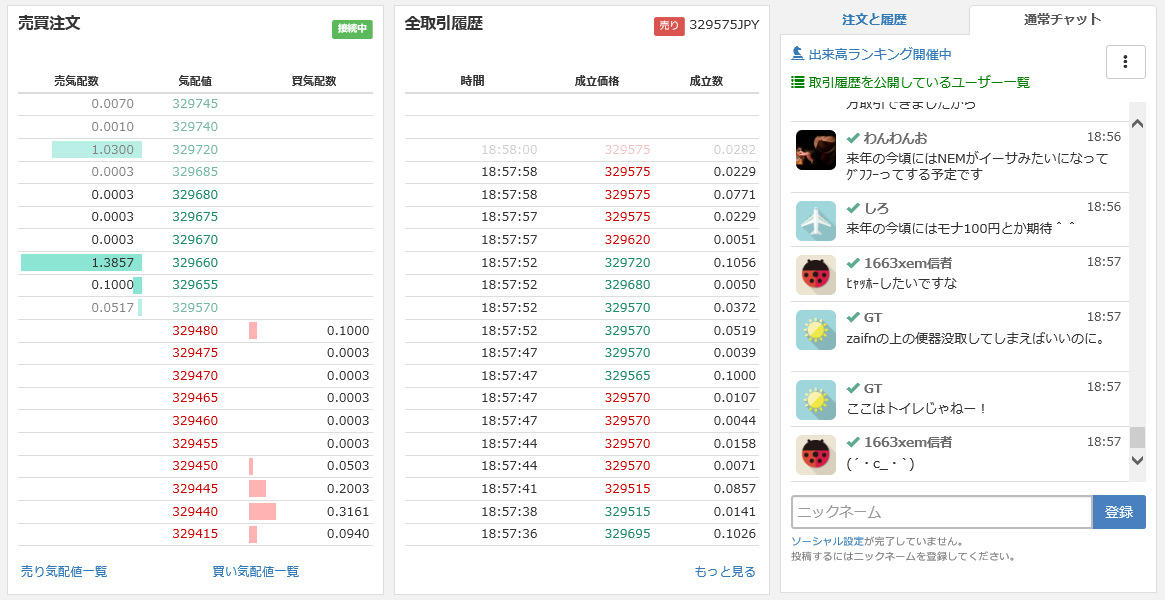Viewport: 1165px width, 600px height.
Task: Click the list icon beside 取引履歴を公開しているユーザー一覧
Action: (x=797, y=82)
